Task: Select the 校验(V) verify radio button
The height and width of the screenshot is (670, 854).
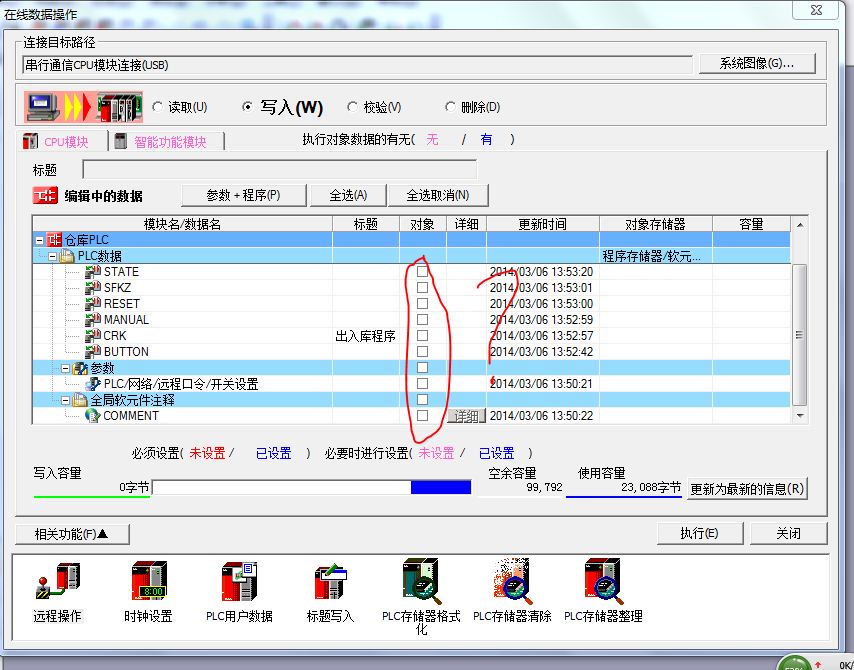Action: [352, 107]
